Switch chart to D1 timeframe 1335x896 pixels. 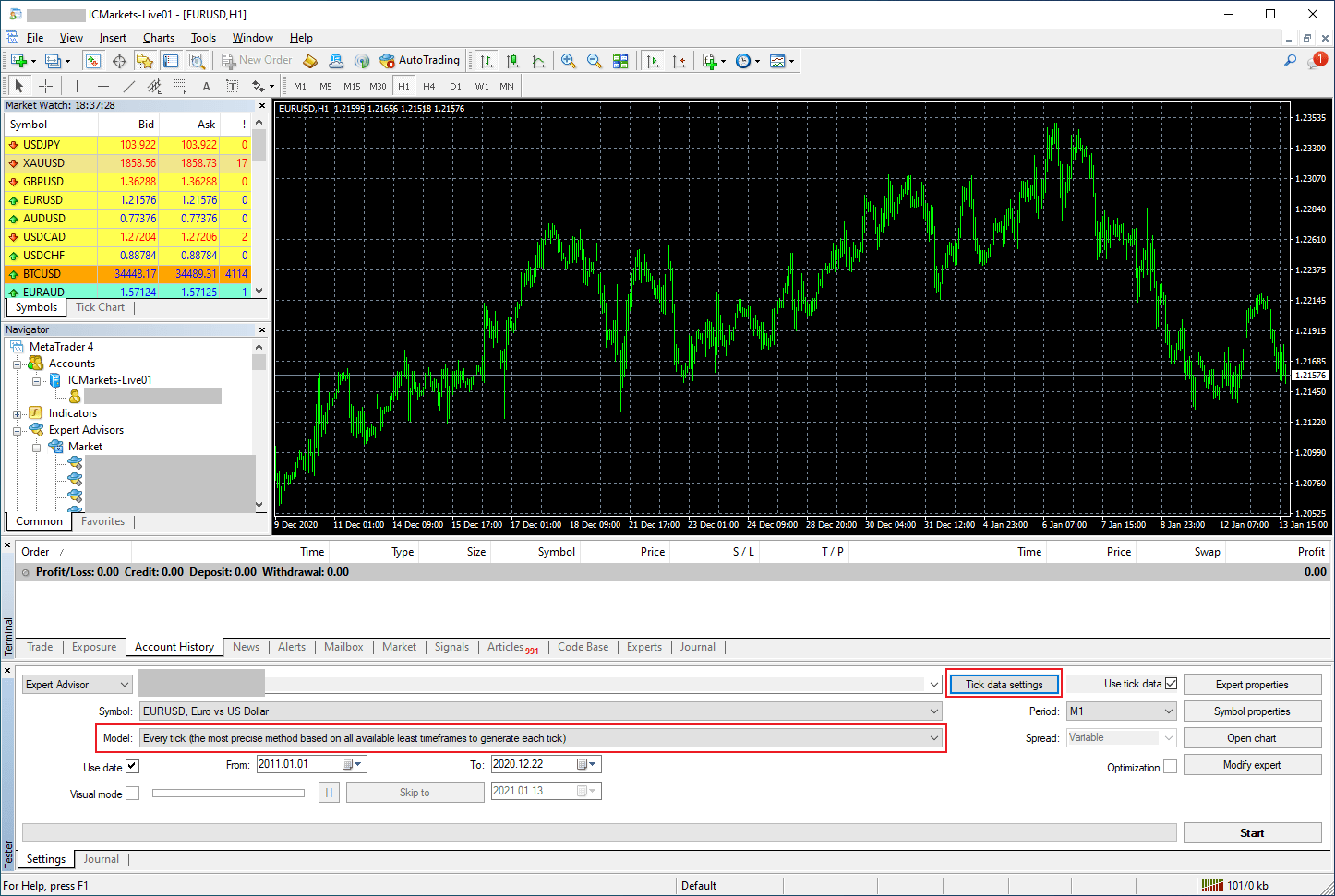(455, 86)
